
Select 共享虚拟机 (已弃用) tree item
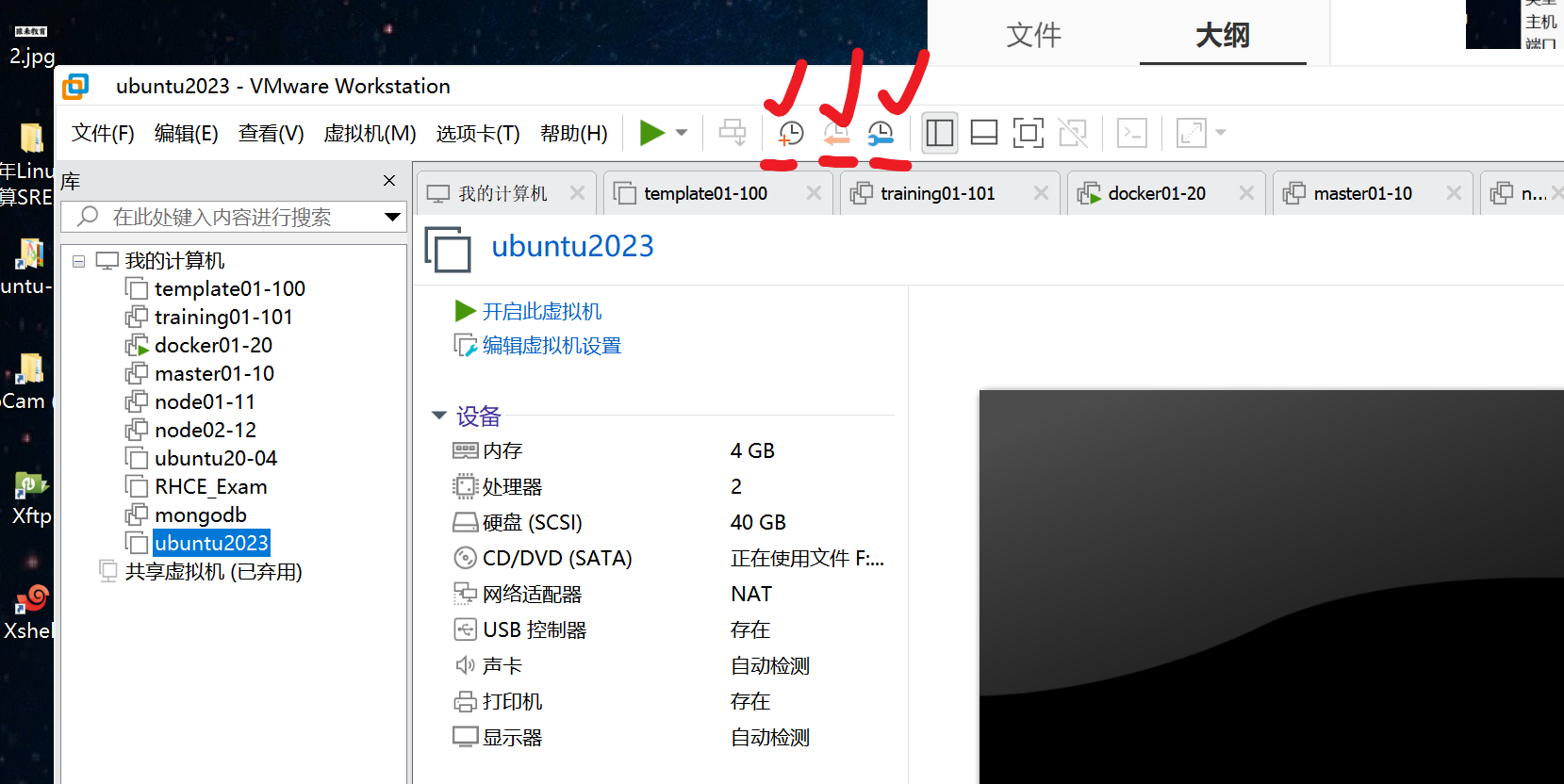[214, 572]
